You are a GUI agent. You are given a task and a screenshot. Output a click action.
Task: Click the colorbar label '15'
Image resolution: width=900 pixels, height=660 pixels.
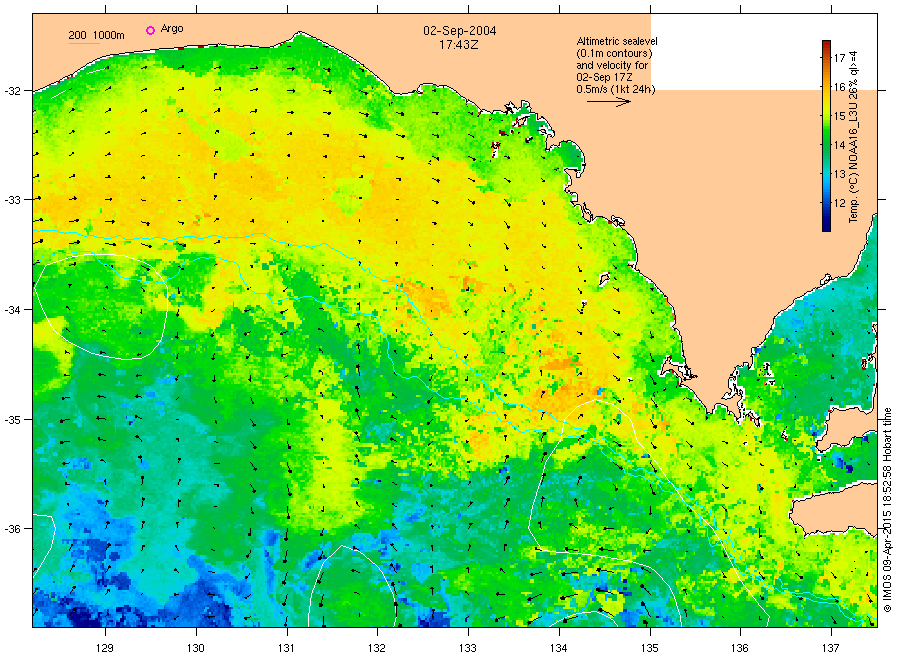(x=840, y=116)
